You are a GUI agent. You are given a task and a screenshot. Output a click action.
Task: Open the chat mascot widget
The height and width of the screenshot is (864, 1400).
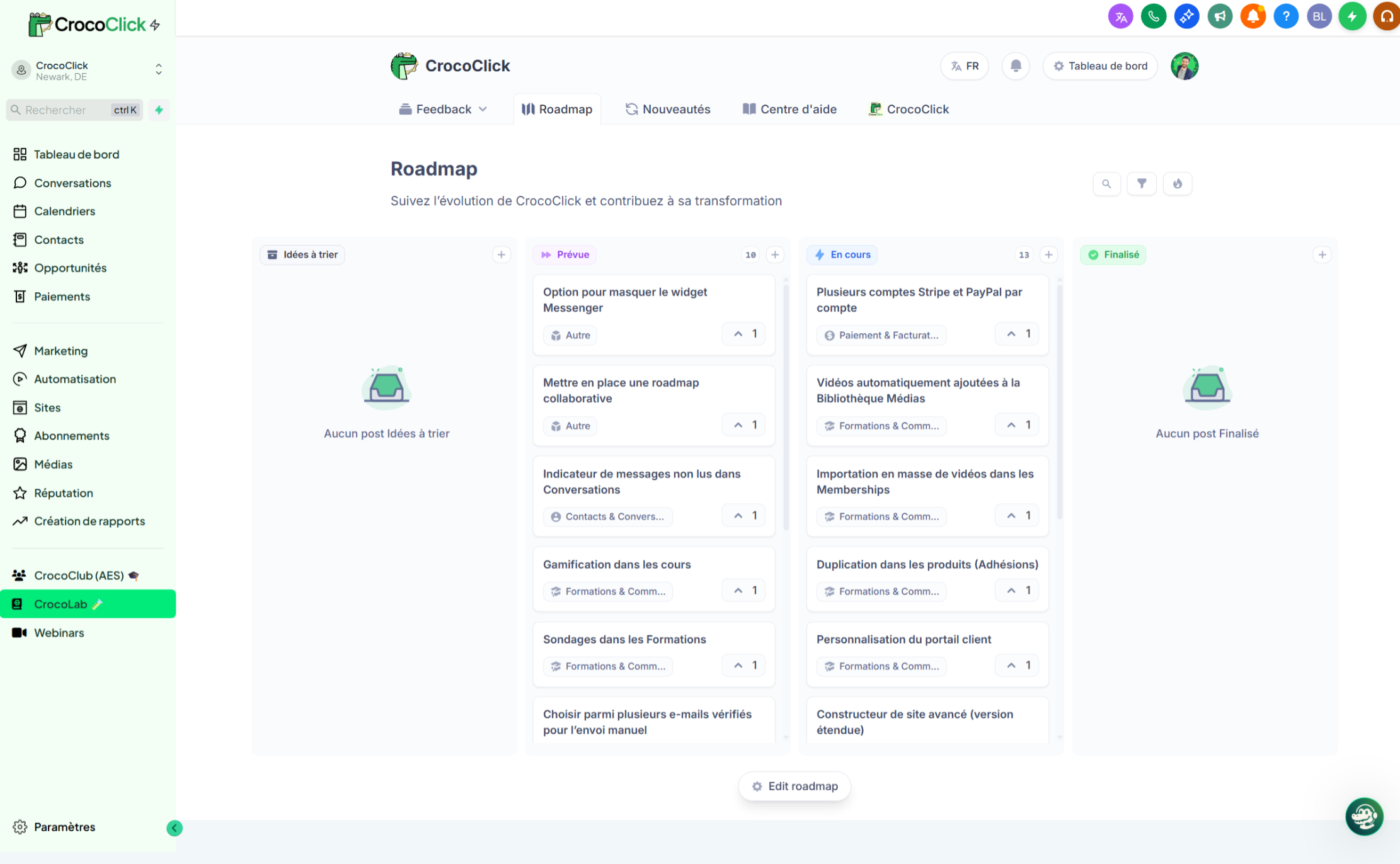coord(1364,817)
